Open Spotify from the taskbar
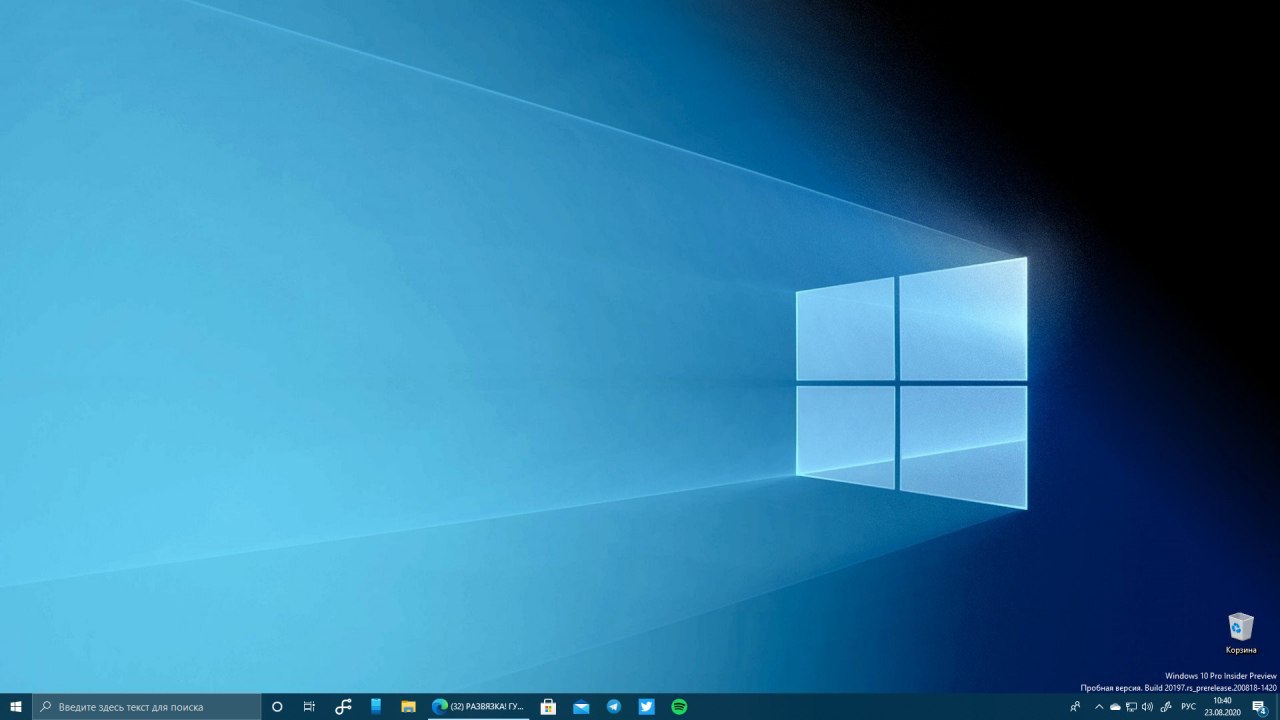The width and height of the screenshot is (1280, 720). pyautogui.click(x=679, y=707)
